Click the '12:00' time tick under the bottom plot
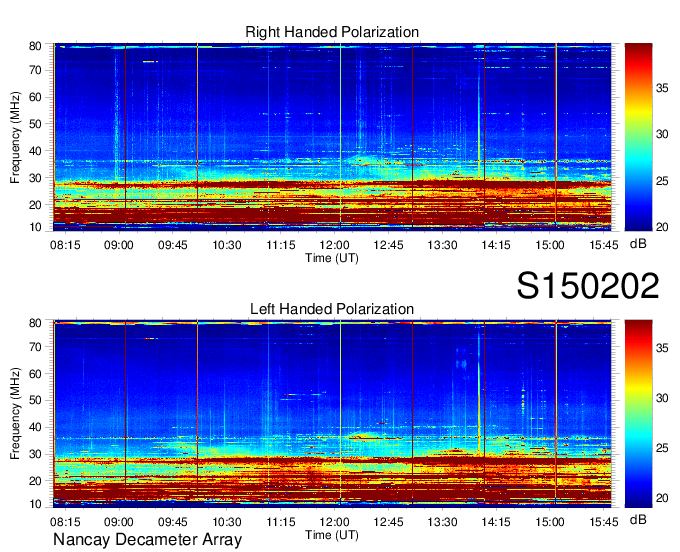This screenshot has height=552, width=680. coord(334,522)
